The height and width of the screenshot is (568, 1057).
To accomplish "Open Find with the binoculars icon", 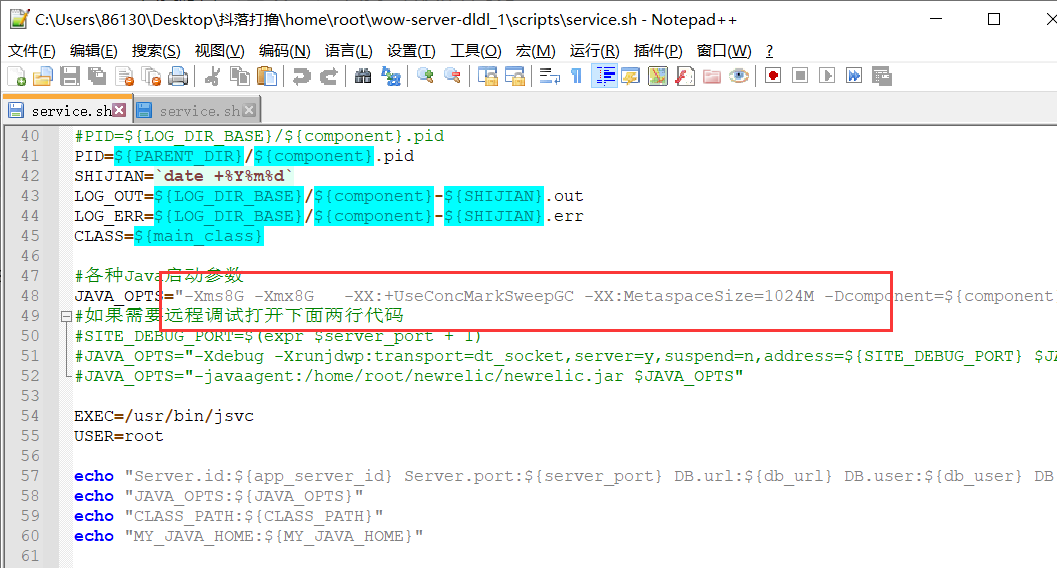I will (363, 76).
